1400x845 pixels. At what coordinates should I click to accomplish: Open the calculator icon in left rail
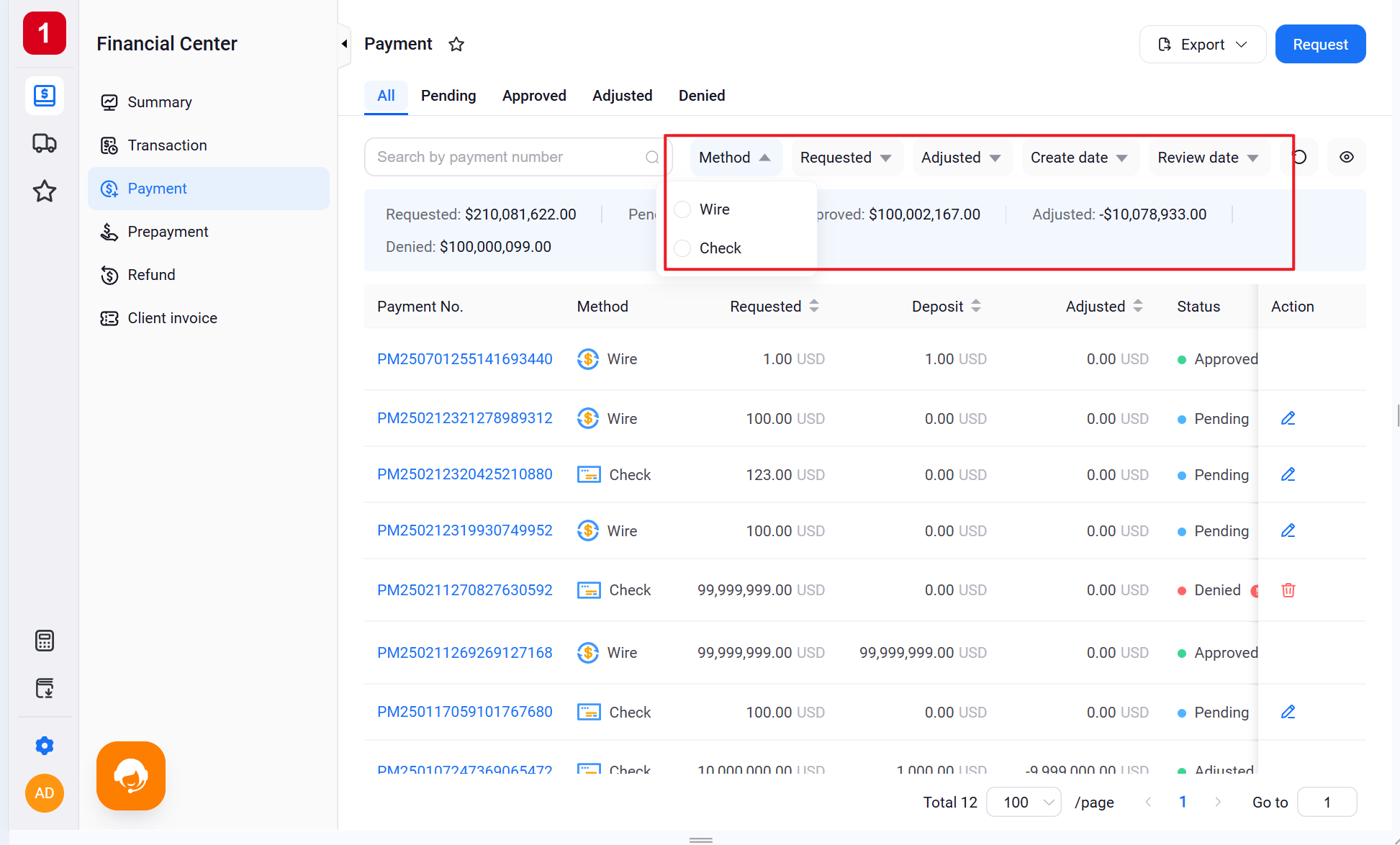pos(45,640)
